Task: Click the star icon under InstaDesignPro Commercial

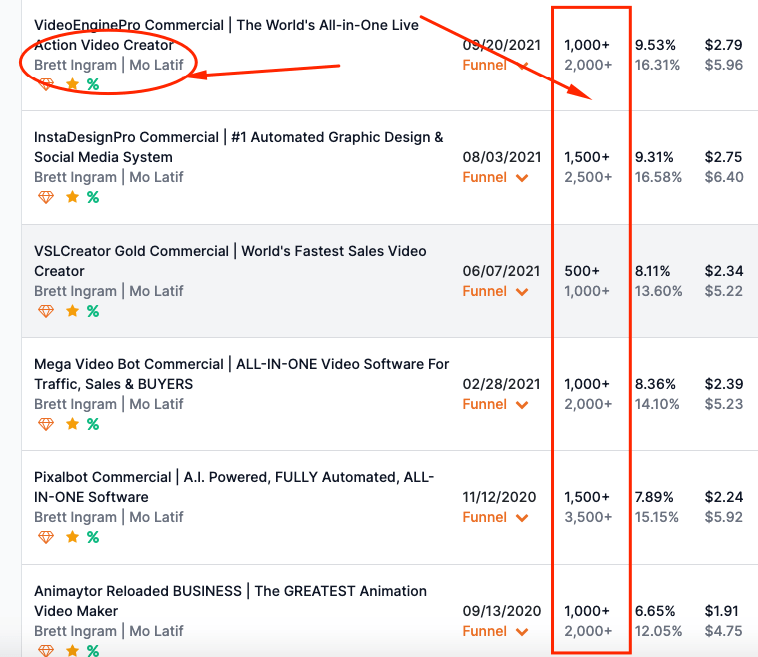Action: pyautogui.click(x=72, y=197)
